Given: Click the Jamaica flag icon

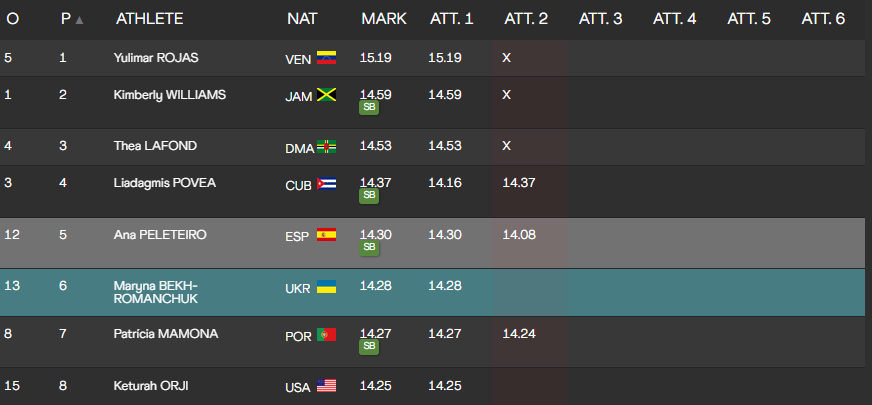Looking at the screenshot, I should click(x=326, y=95).
